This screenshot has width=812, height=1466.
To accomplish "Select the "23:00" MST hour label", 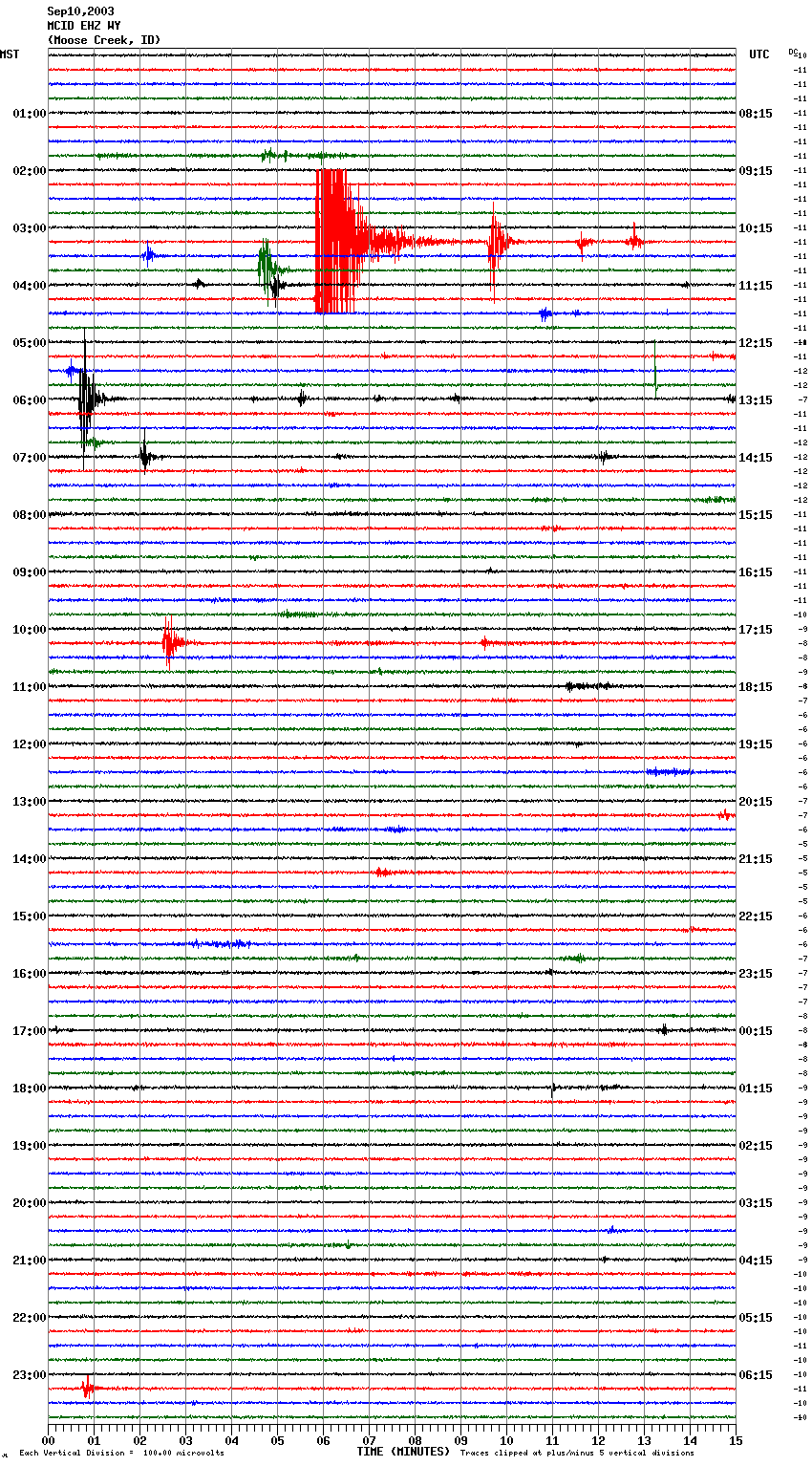I will click(x=30, y=1375).
